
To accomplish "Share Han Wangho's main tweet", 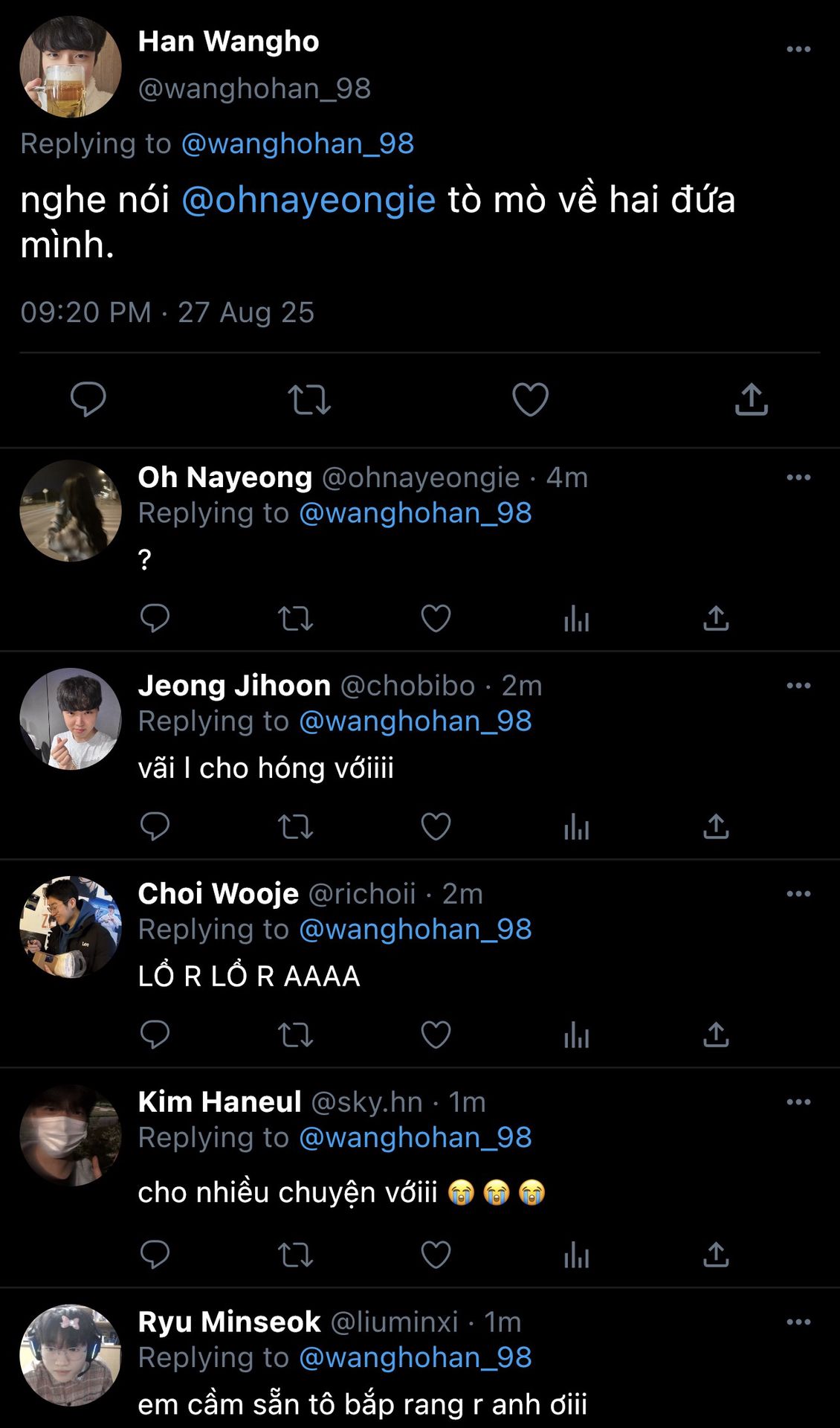I will [x=751, y=399].
